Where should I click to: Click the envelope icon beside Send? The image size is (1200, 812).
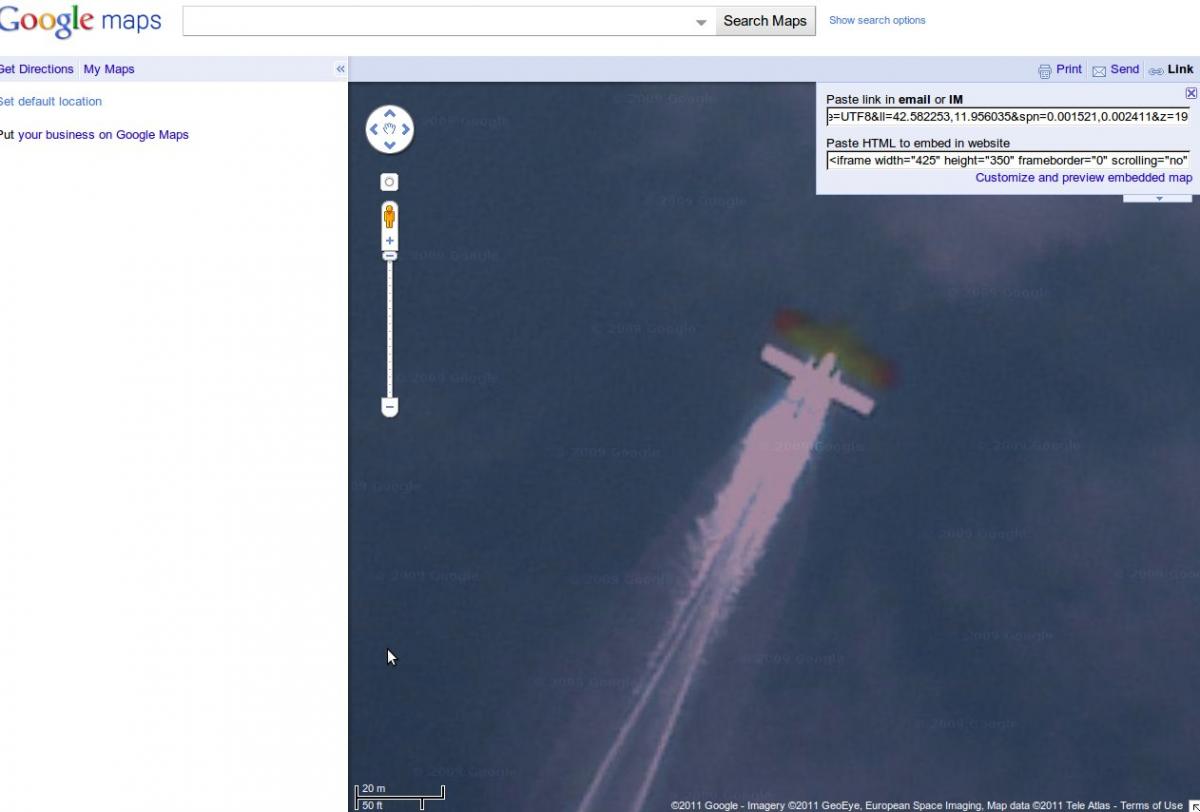pos(1099,70)
